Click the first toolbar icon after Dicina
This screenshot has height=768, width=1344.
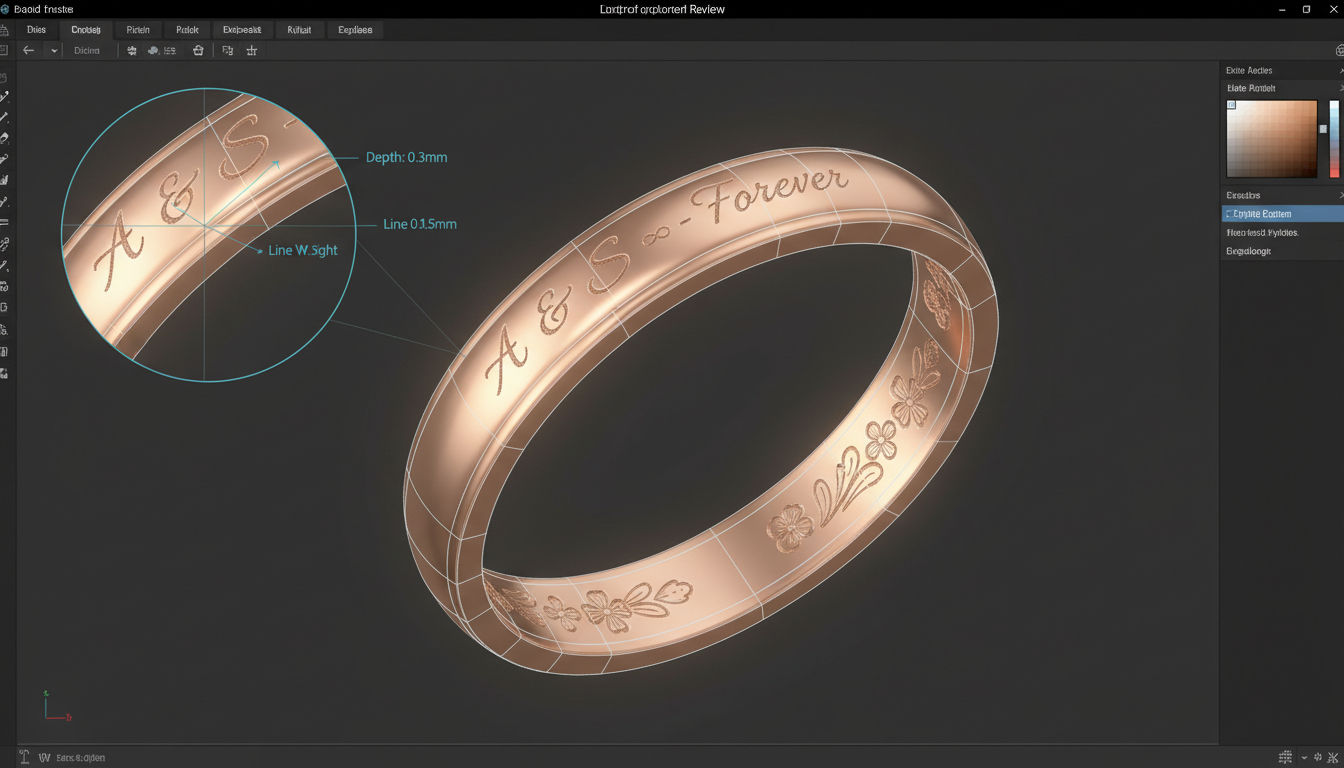pyautogui.click(x=131, y=50)
